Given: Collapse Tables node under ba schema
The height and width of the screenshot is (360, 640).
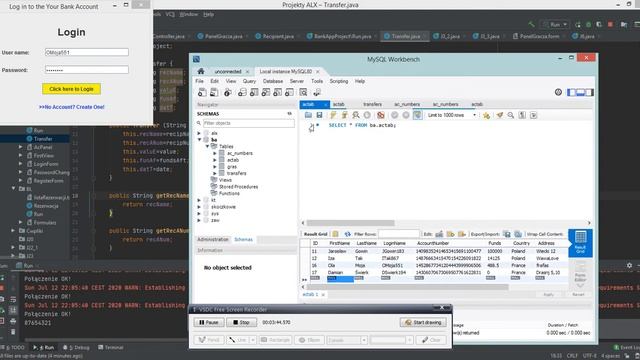Looking at the screenshot, I should click(x=207, y=146).
